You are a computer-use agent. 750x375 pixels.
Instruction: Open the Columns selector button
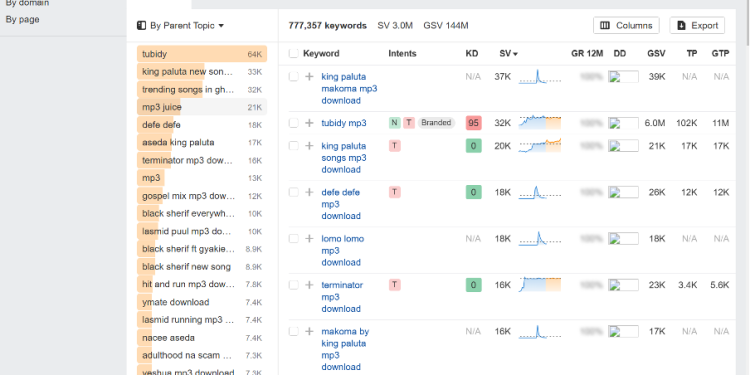point(626,25)
